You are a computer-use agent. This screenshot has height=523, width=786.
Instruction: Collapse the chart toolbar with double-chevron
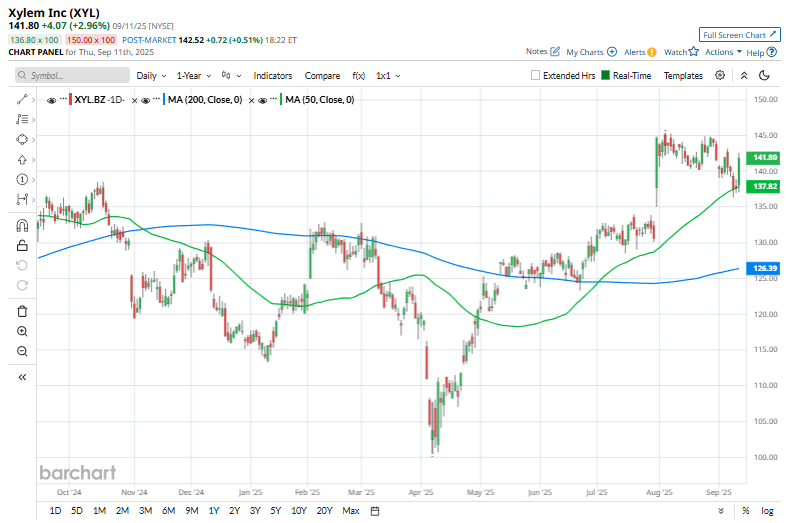tap(744, 75)
